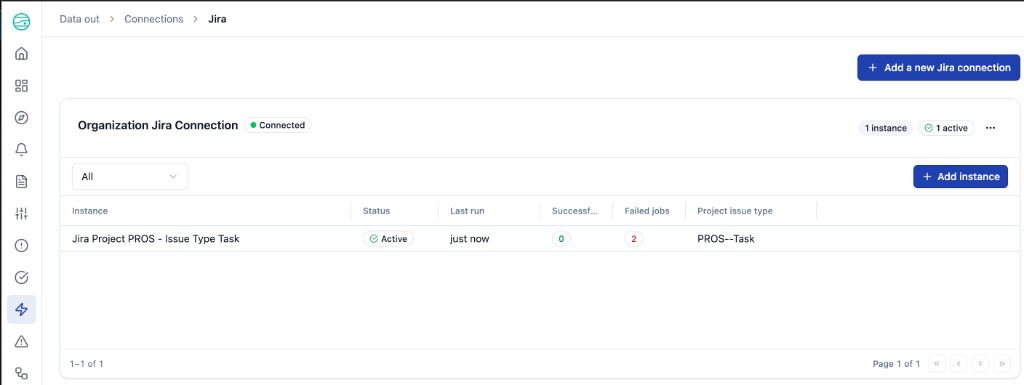Sort by Successful jobs column header
The width and height of the screenshot is (1024, 385).
[x=575, y=211]
